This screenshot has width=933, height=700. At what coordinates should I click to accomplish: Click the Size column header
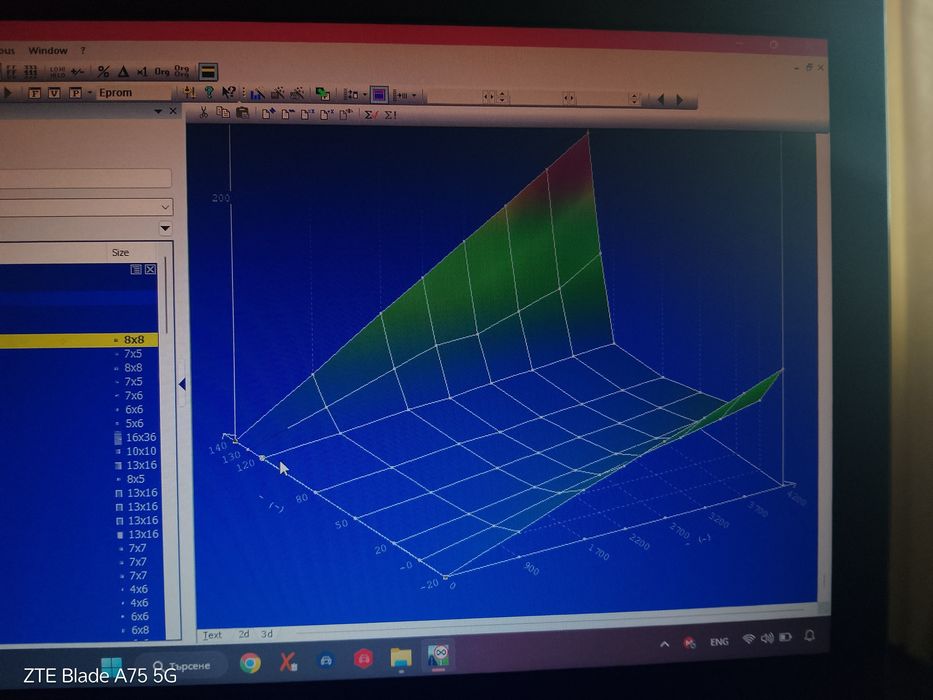click(x=120, y=252)
